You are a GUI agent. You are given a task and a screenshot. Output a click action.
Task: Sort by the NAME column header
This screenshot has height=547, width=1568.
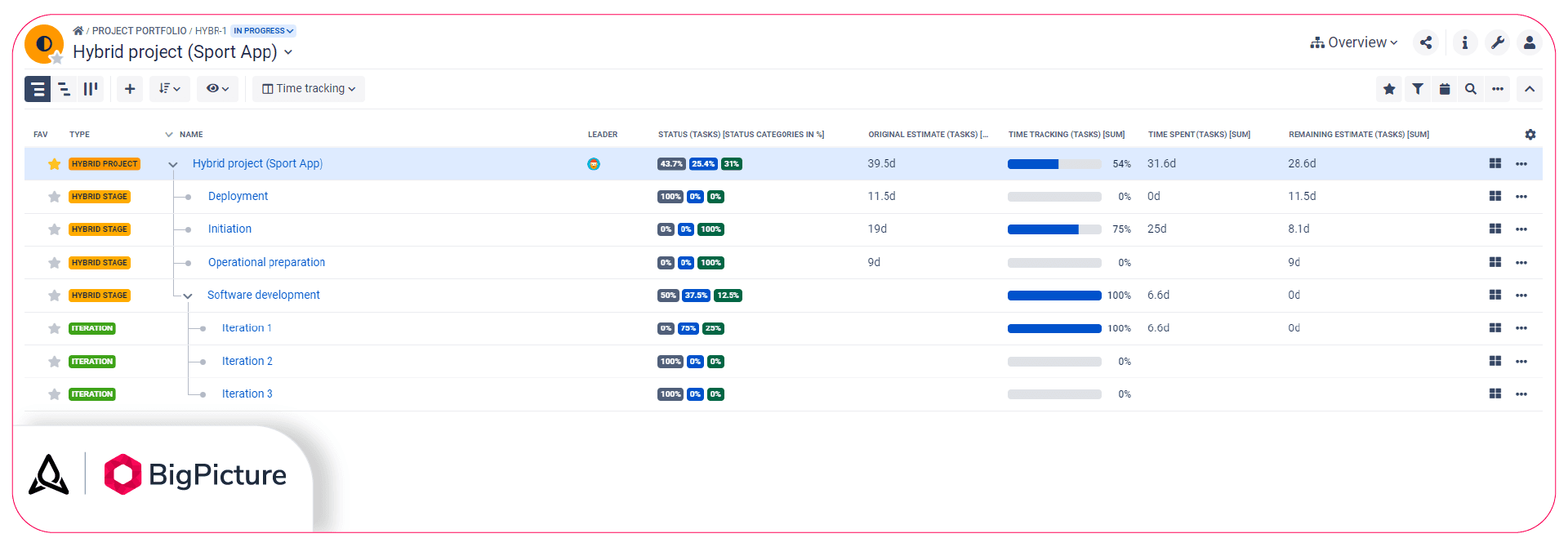191,135
